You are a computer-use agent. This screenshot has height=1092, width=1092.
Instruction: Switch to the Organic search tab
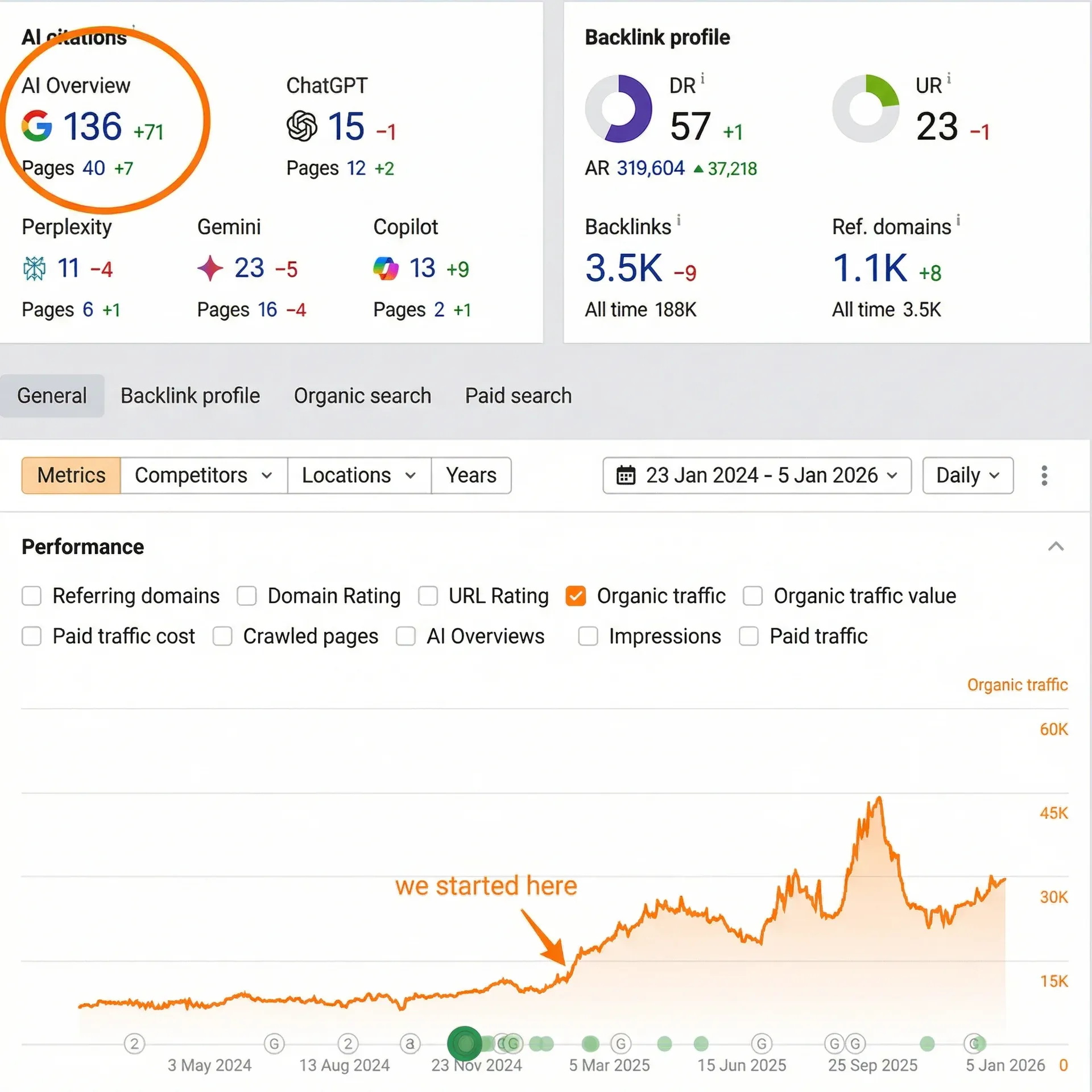[x=362, y=396]
